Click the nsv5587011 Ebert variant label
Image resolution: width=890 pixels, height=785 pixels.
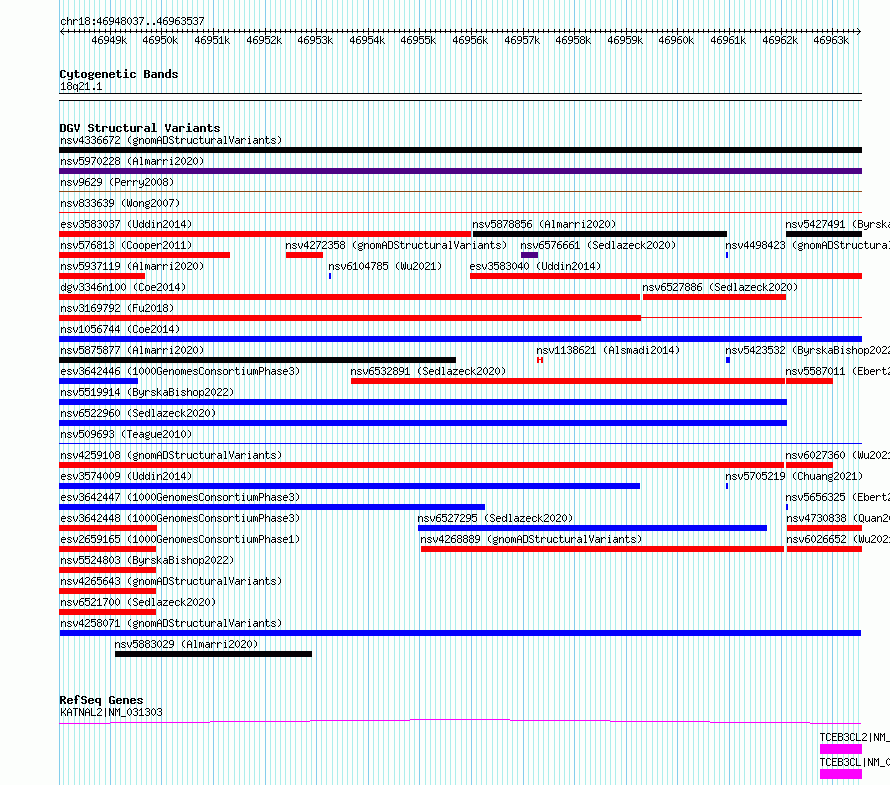click(x=837, y=371)
